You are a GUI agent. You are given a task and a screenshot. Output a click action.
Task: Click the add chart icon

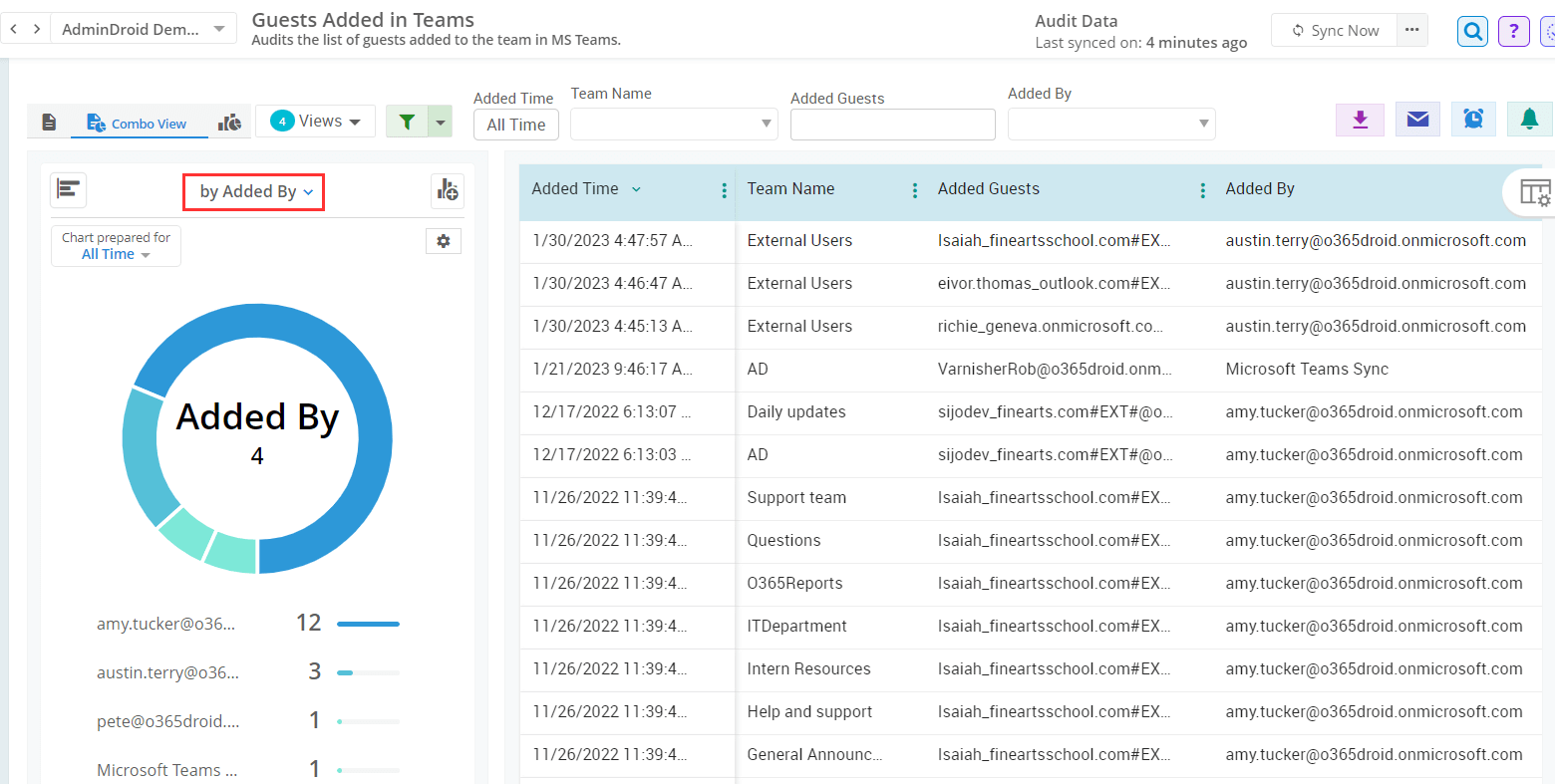coord(448,189)
